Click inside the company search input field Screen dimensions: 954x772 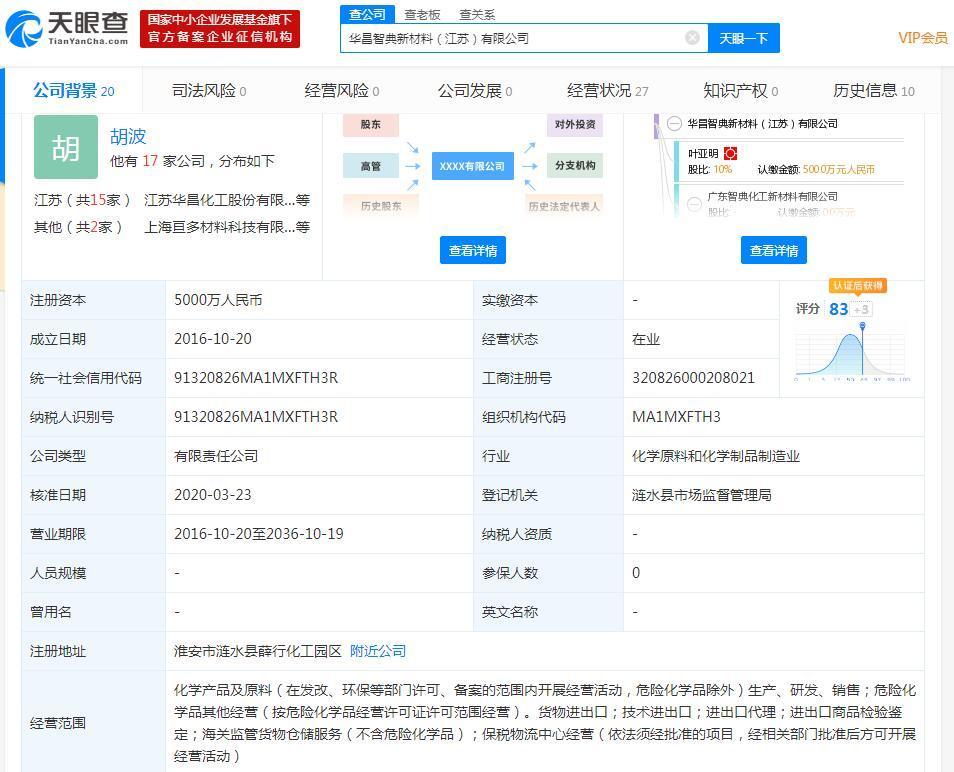pos(500,37)
